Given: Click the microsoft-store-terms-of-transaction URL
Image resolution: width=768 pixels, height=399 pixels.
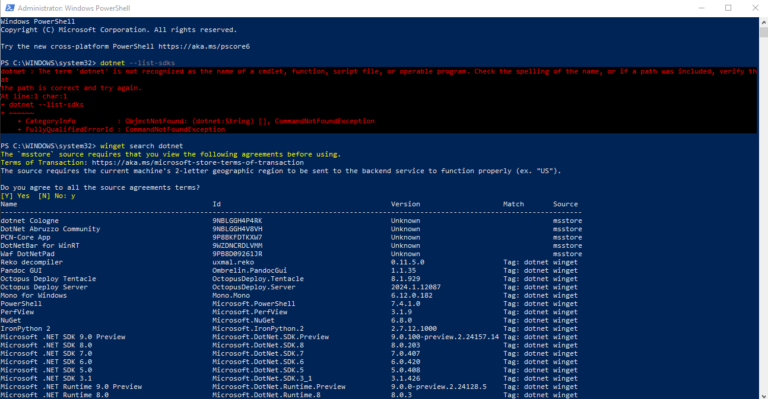Looking at the screenshot, I should coord(197,163).
